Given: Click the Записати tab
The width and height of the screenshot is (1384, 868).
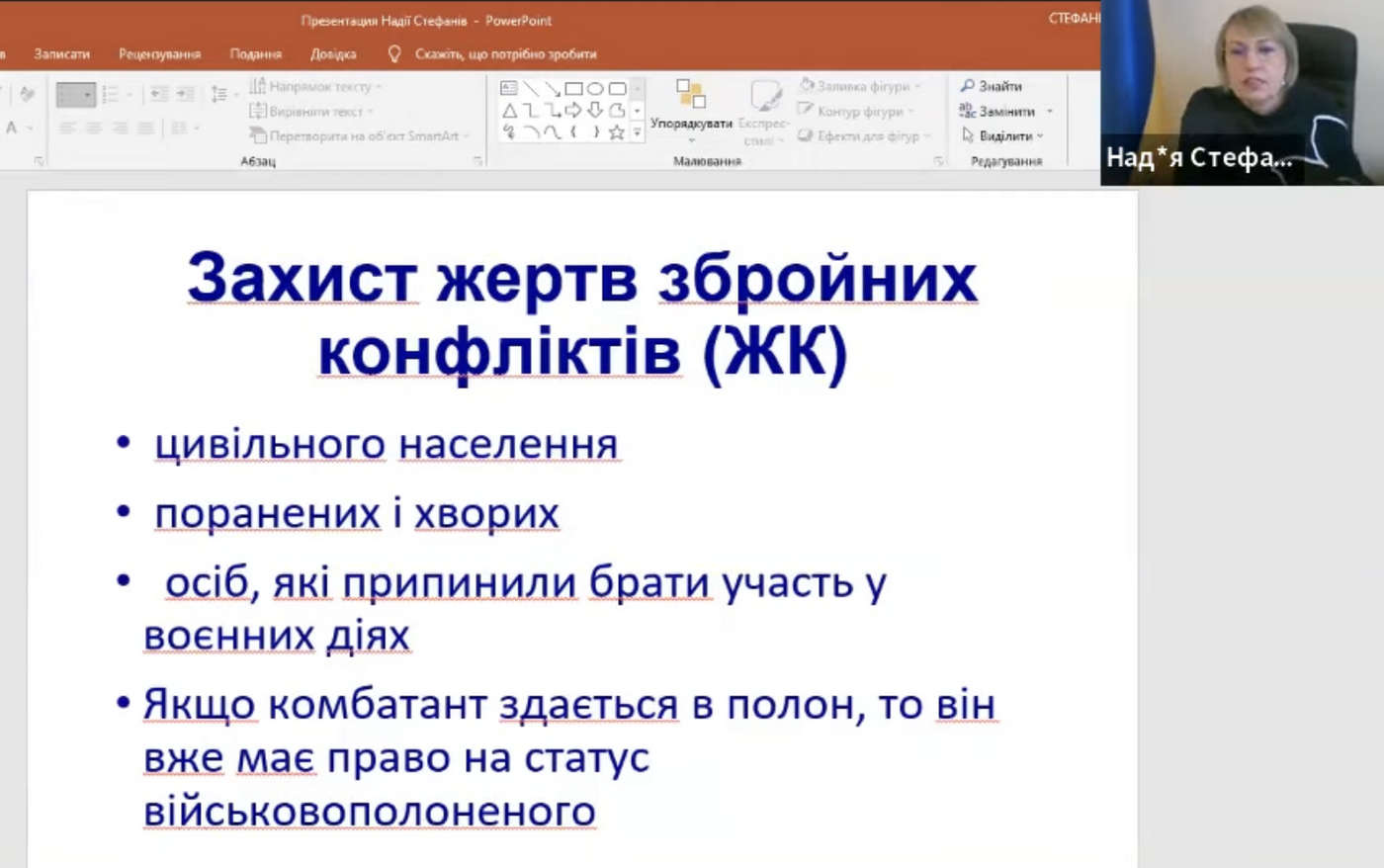Looking at the screenshot, I should pyautogui.click(x=61, y=54).
